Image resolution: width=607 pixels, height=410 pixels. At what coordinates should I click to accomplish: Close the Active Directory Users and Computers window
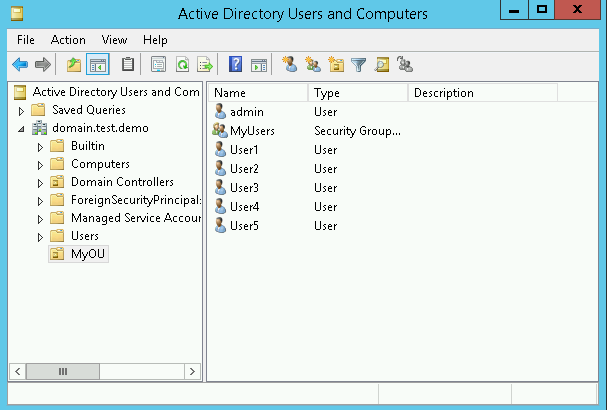click(x=577, y=10)
